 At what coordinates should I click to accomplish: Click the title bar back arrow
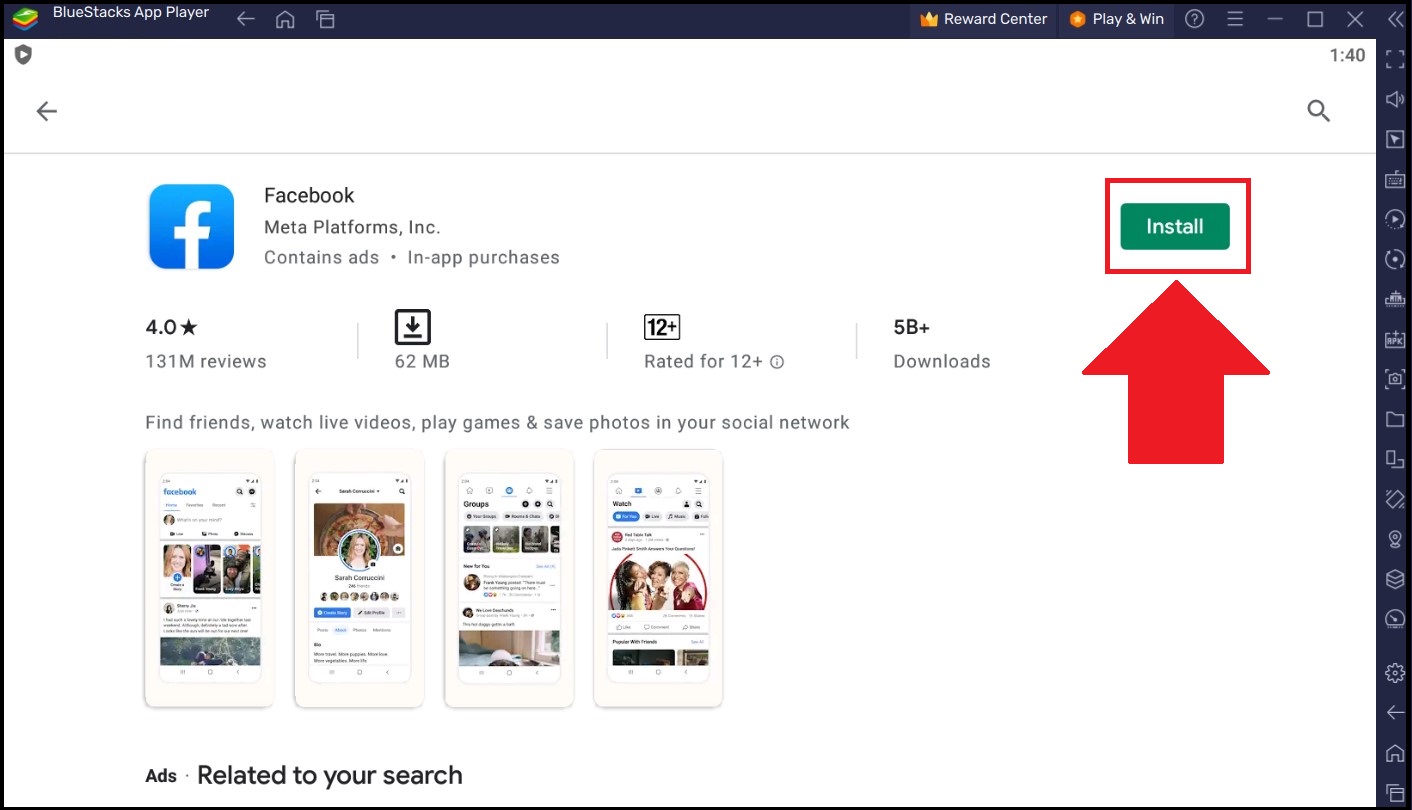pos(246,19)
